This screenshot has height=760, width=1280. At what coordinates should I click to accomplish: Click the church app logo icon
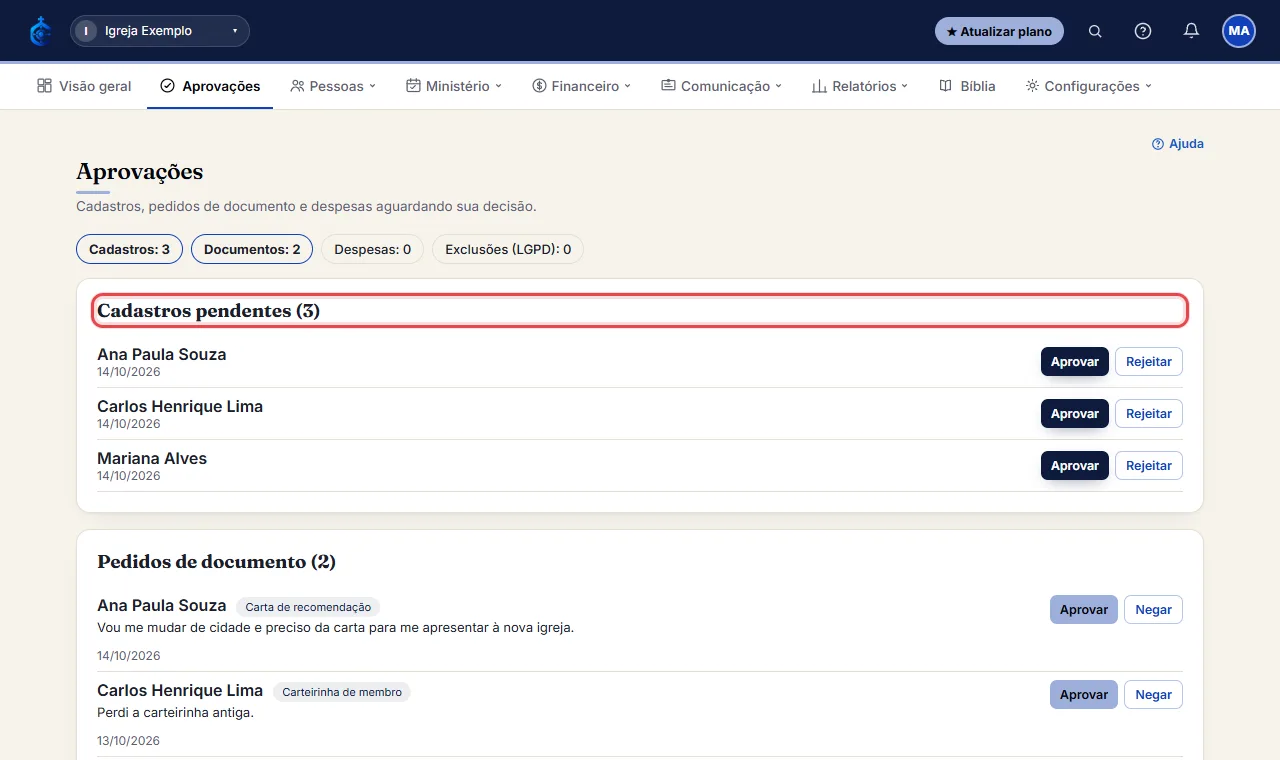tap(40, 31)
